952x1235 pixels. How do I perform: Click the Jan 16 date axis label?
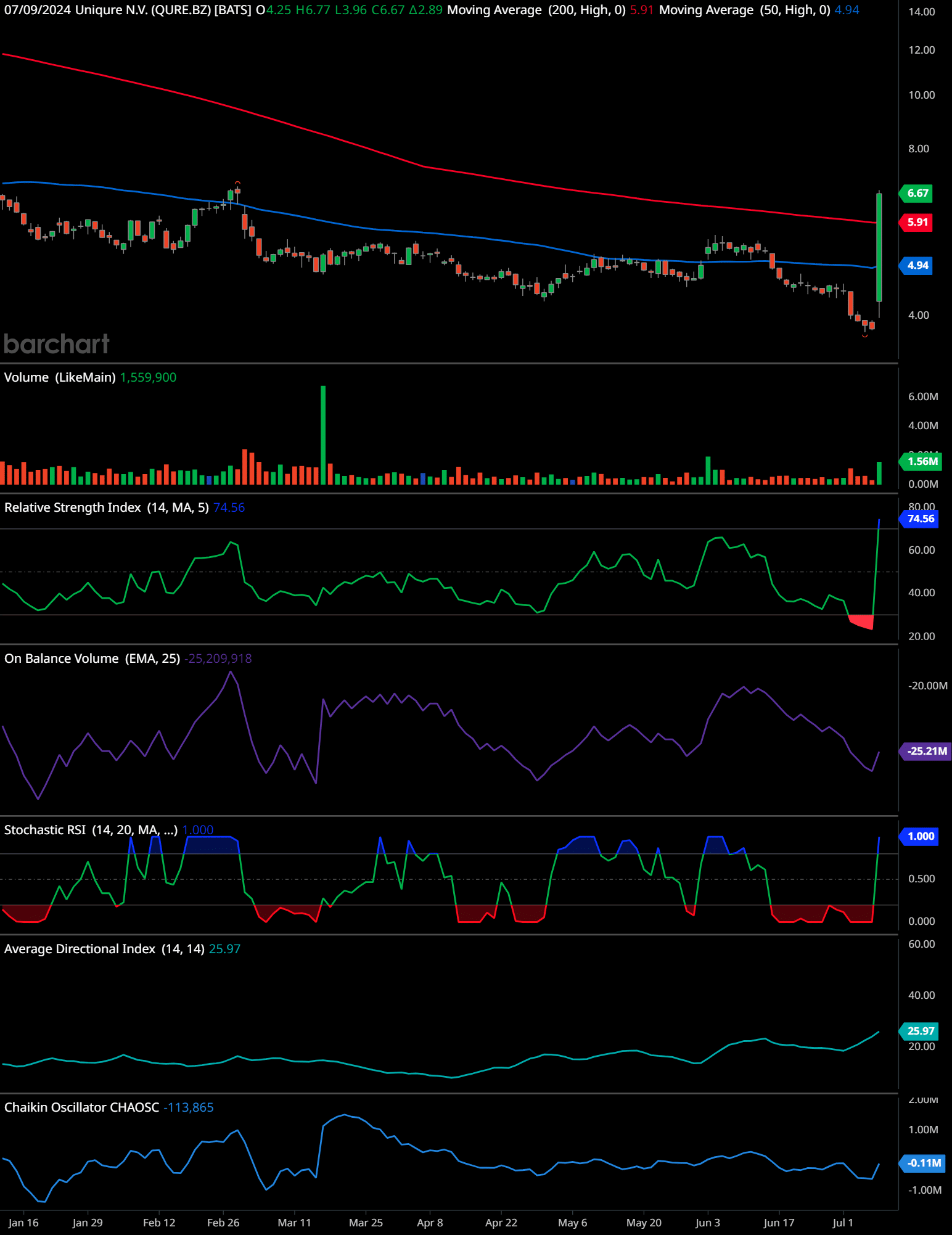point(23,1223)
